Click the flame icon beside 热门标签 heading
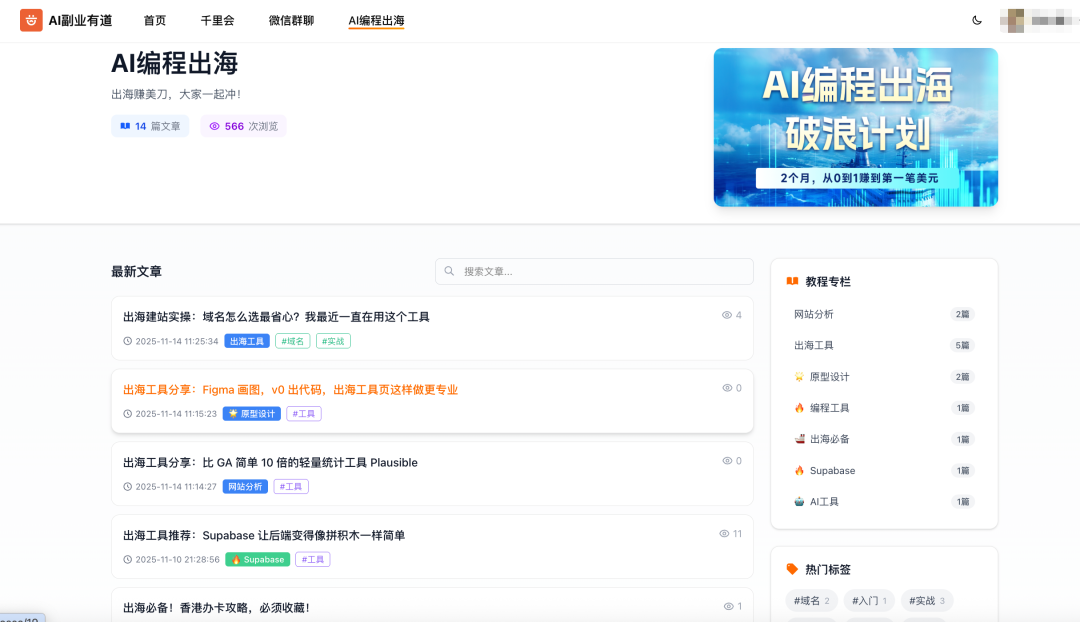Viewport: 1080px width, 622px height. tap(790, 569)
